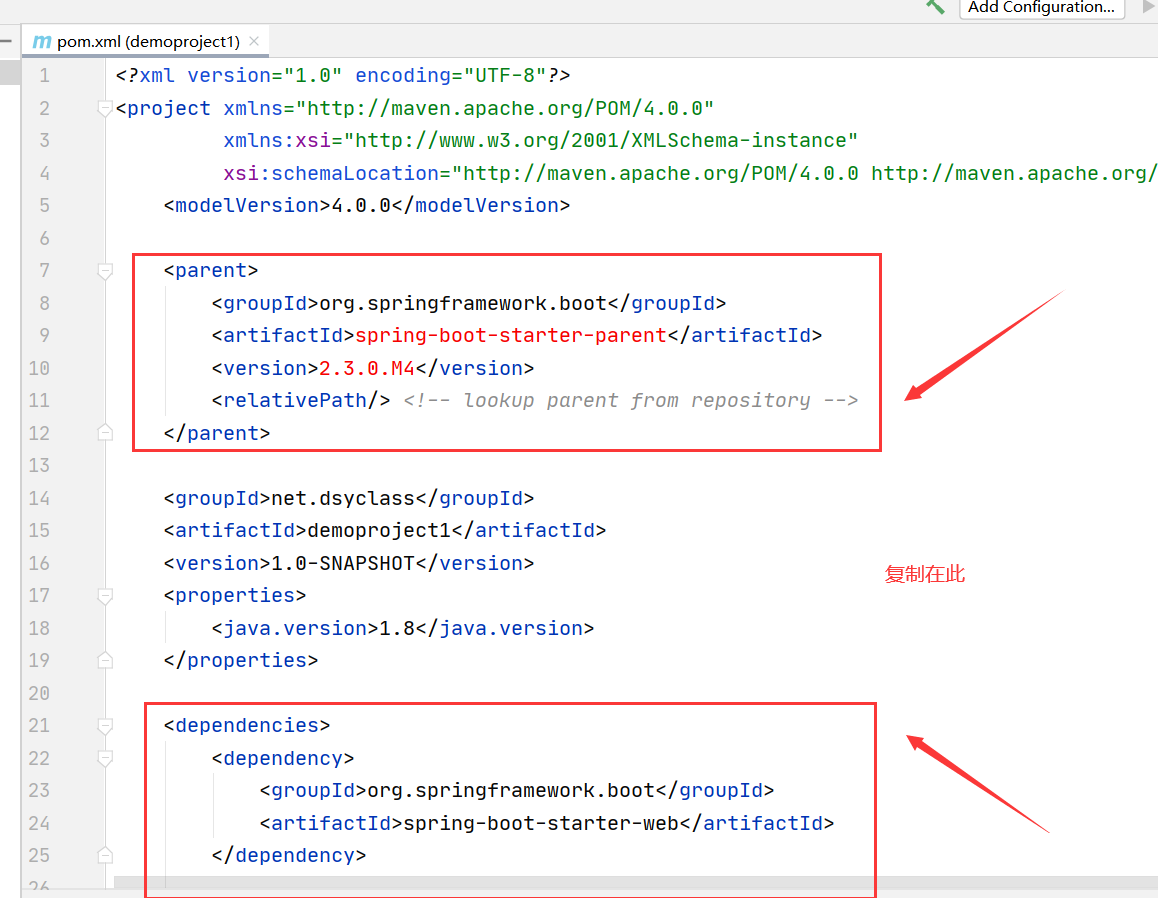Image resolution: width=1158 pixels, height=898 pixels.
Task: Fold the closing properties tag at line 19
Action: coord(105,660)
